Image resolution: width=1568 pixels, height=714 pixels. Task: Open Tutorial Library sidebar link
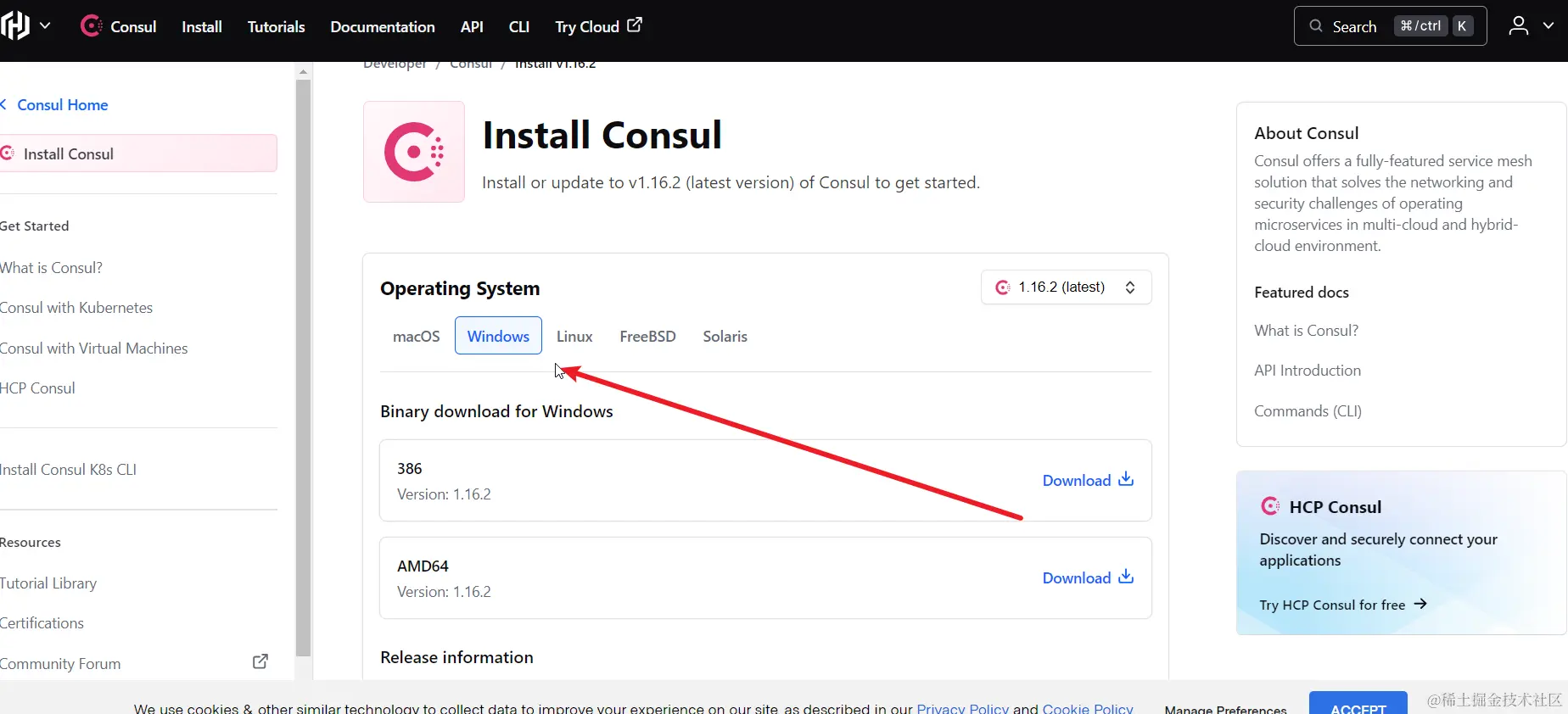pos(48,583)
